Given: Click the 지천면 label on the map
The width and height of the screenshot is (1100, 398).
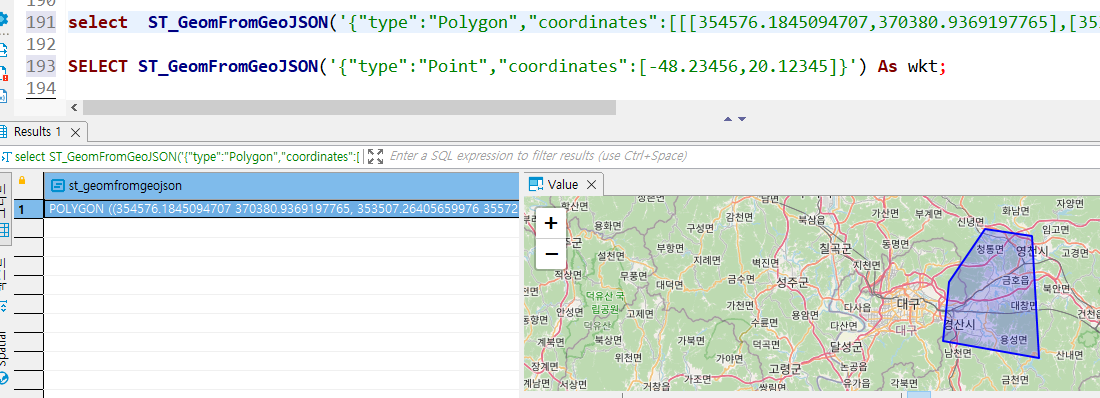Looking at the screenshot, I should point(866,265).
